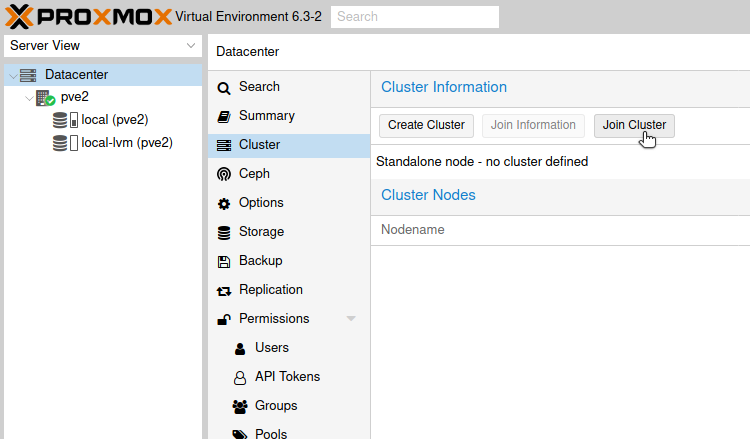Viewport: 750px width, 439px height.
Task: Select the Datacenter server icon in tree
Action: tap(28, 75)
